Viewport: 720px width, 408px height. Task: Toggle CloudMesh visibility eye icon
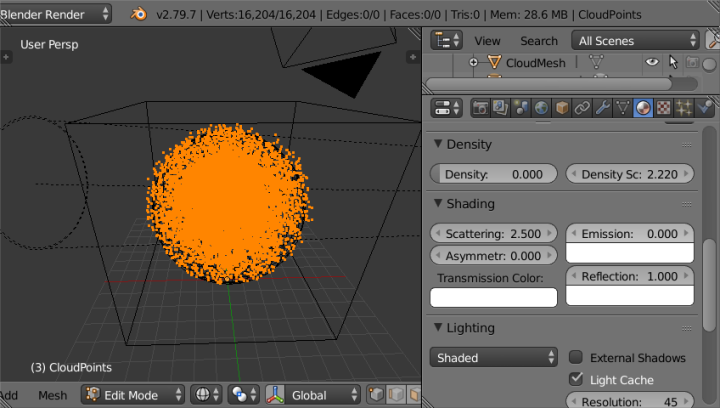pos(651,62)
